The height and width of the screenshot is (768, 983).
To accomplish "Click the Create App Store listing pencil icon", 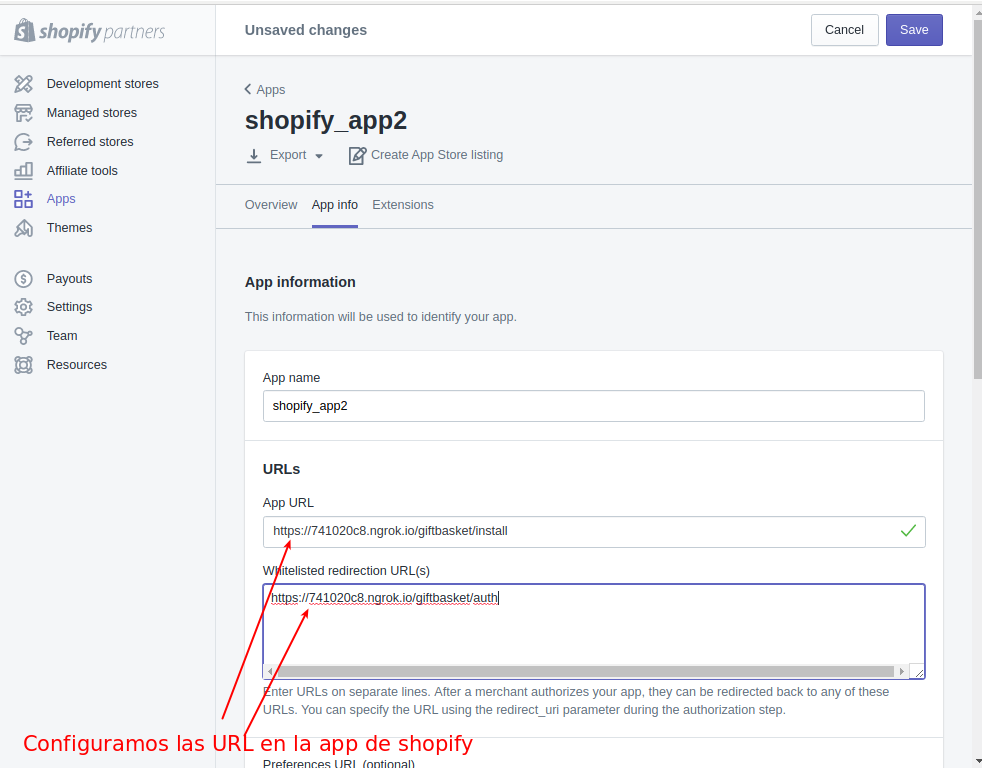I will (357, 155).
